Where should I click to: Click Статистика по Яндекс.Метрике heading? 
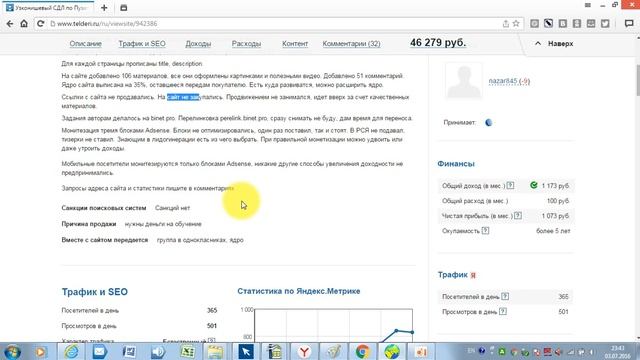point(299,291)
